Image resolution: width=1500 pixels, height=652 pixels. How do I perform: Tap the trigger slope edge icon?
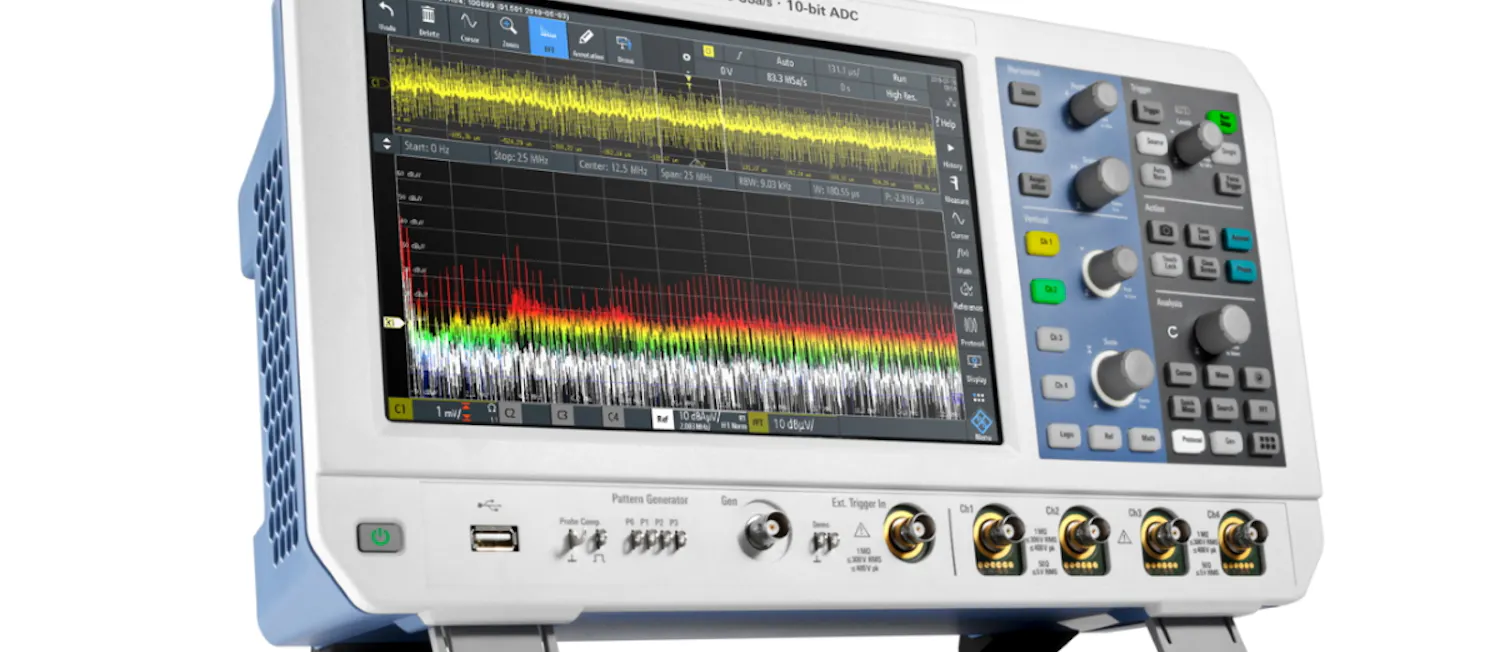(x=739, y=54)
